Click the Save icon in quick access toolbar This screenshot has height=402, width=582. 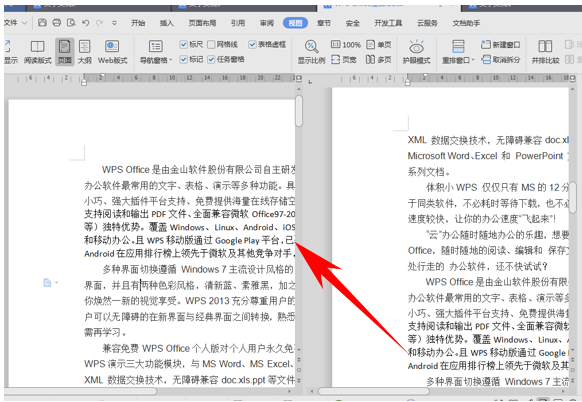coord(42,23)
